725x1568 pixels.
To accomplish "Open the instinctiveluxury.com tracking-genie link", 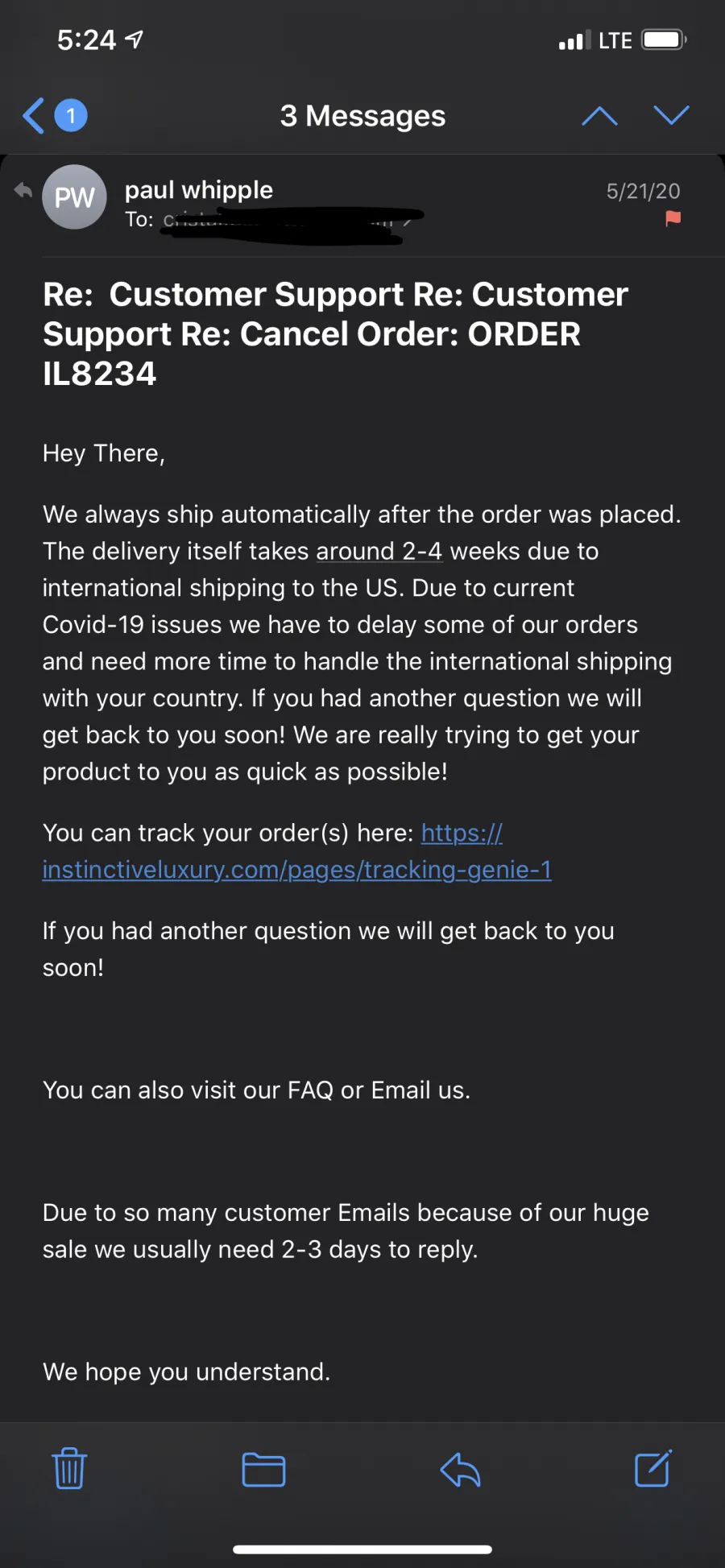I will point(297,870).
